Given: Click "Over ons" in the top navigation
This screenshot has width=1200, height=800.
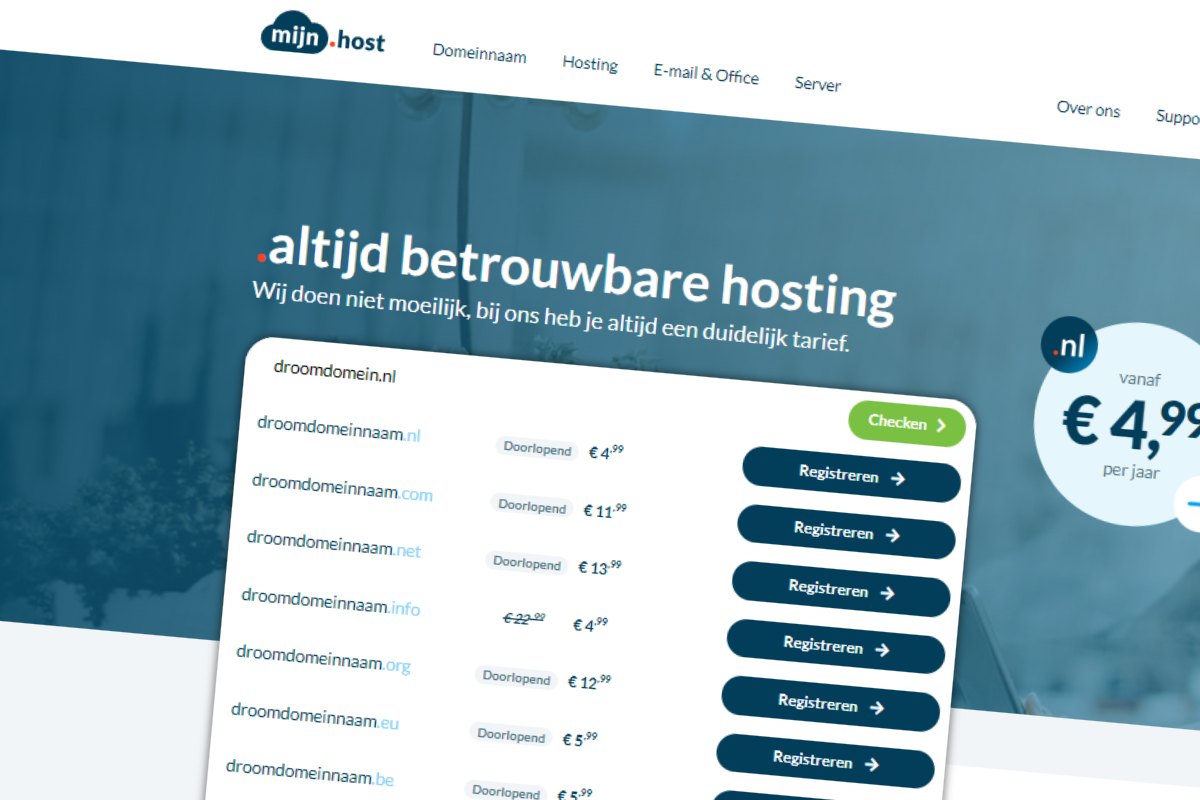Looking at the screenshot, I should click(x=1088, y=110).
